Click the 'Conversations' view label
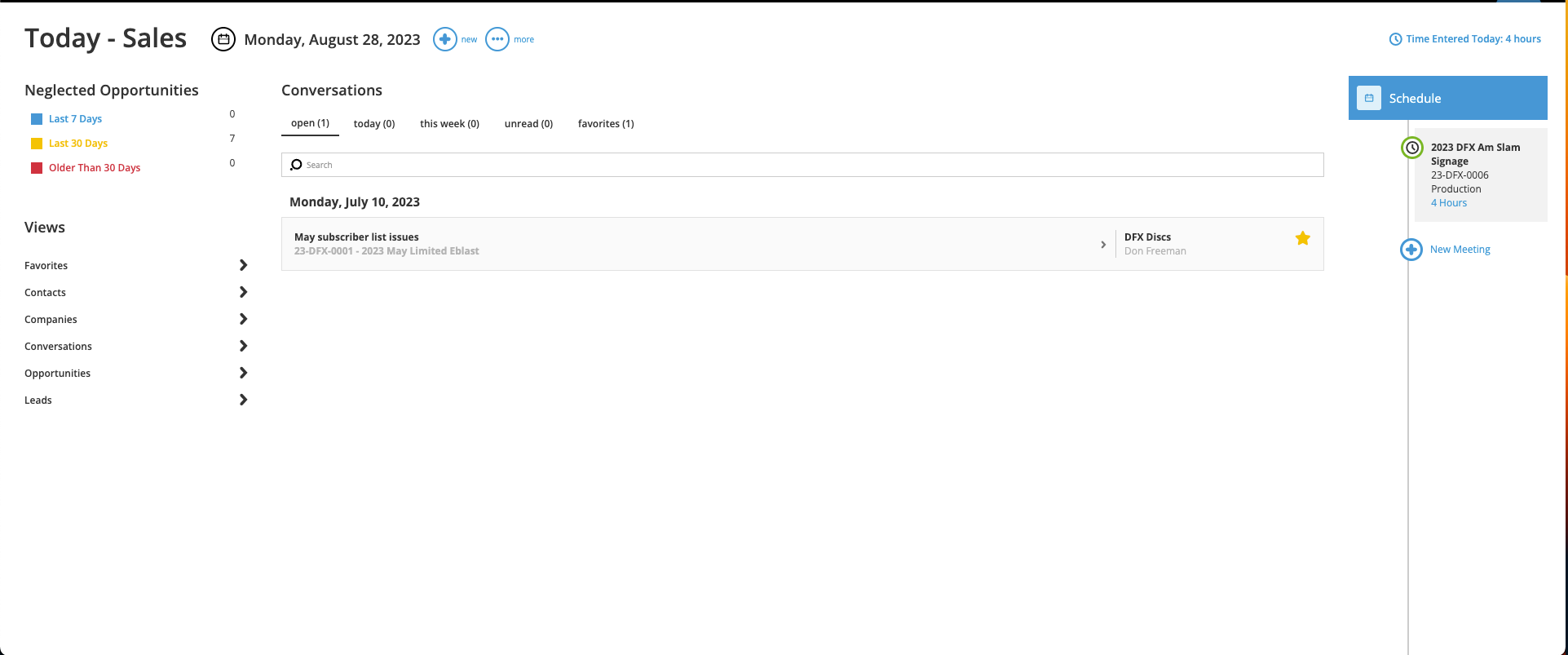 tap(58, 347)
